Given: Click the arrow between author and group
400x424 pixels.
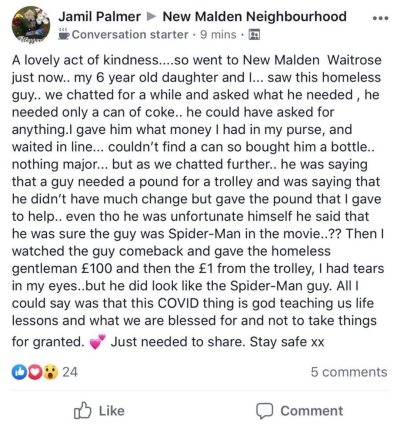Looking at the screenshot, I should [151, 16].
